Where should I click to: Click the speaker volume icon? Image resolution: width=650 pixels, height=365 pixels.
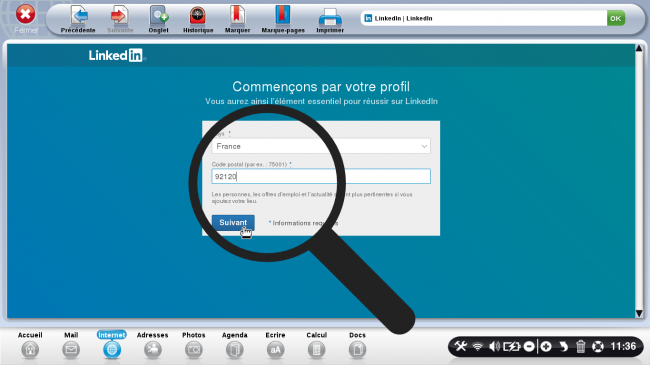(x=494, y=346)
